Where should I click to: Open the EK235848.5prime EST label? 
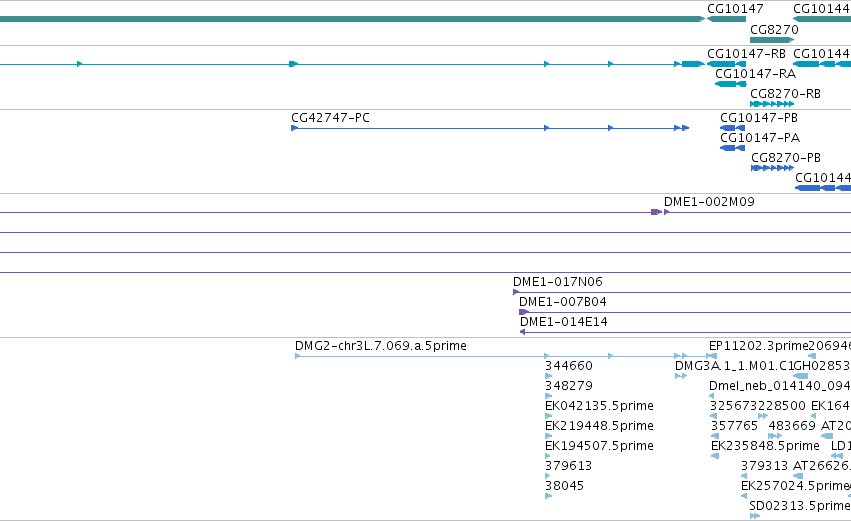(765, 446)
